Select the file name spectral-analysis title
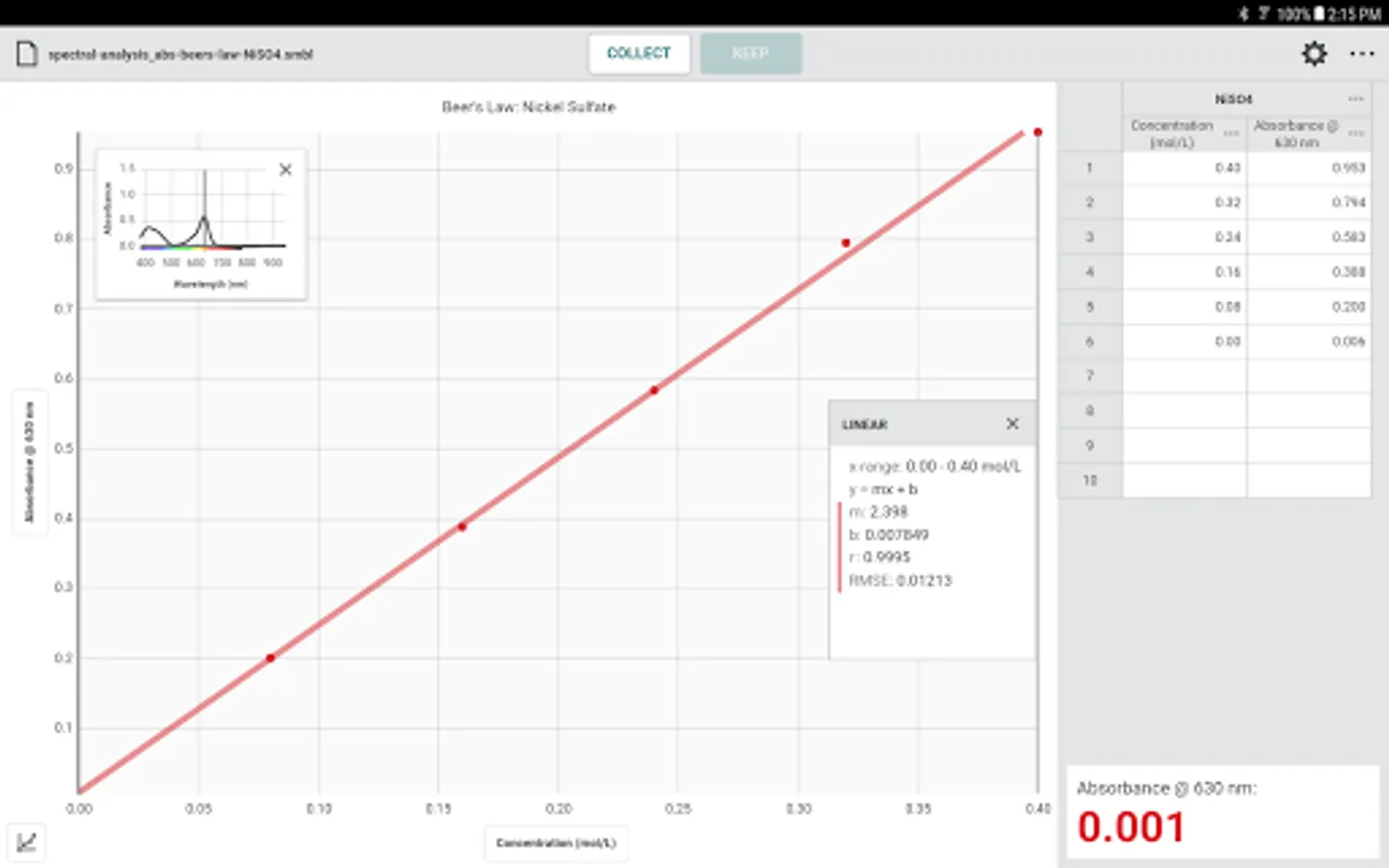 tap(180, 55)
